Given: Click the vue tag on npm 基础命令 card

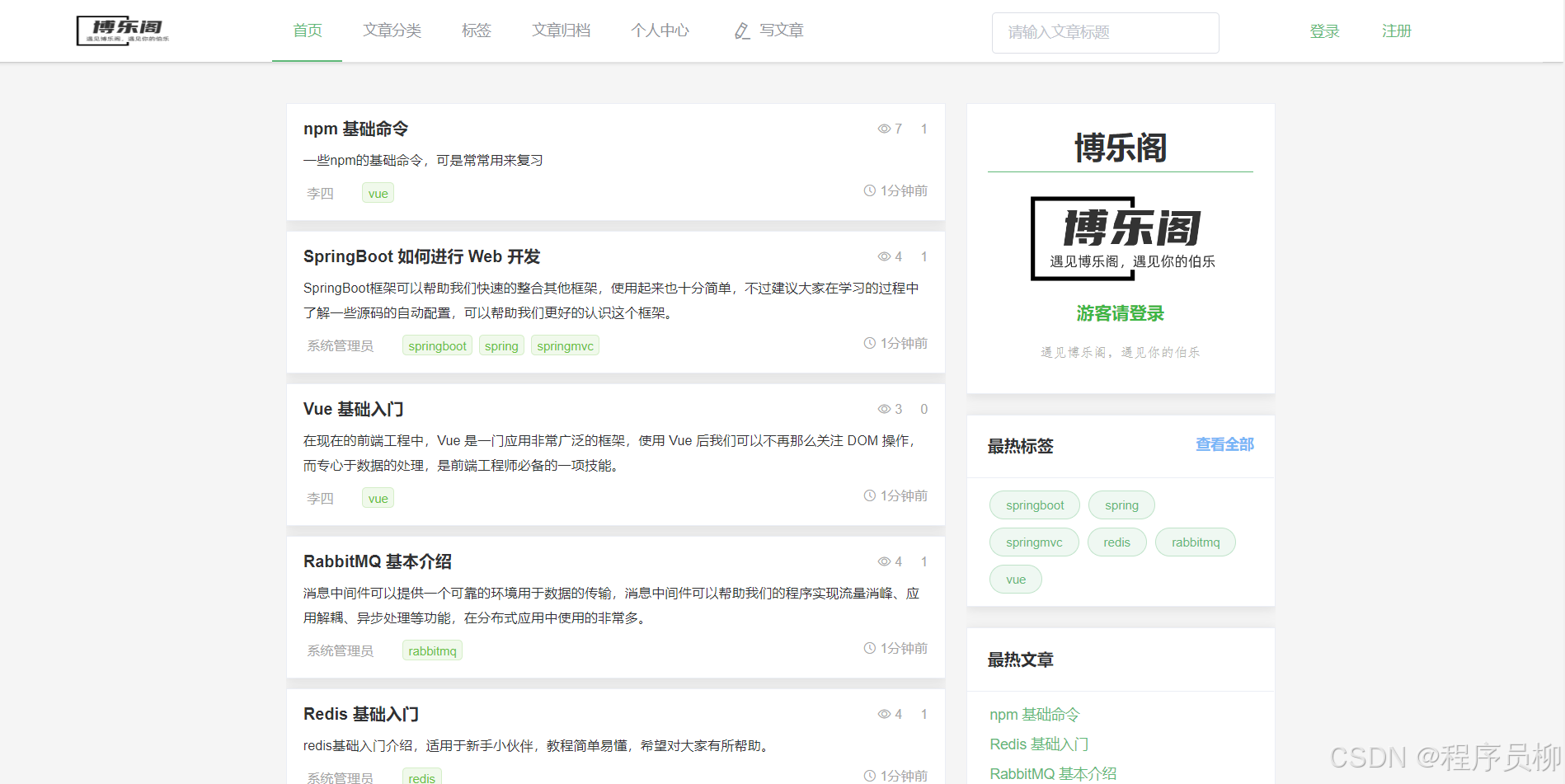Looking at the screenshot, I should pyautogui.click(x=378, y=193).
